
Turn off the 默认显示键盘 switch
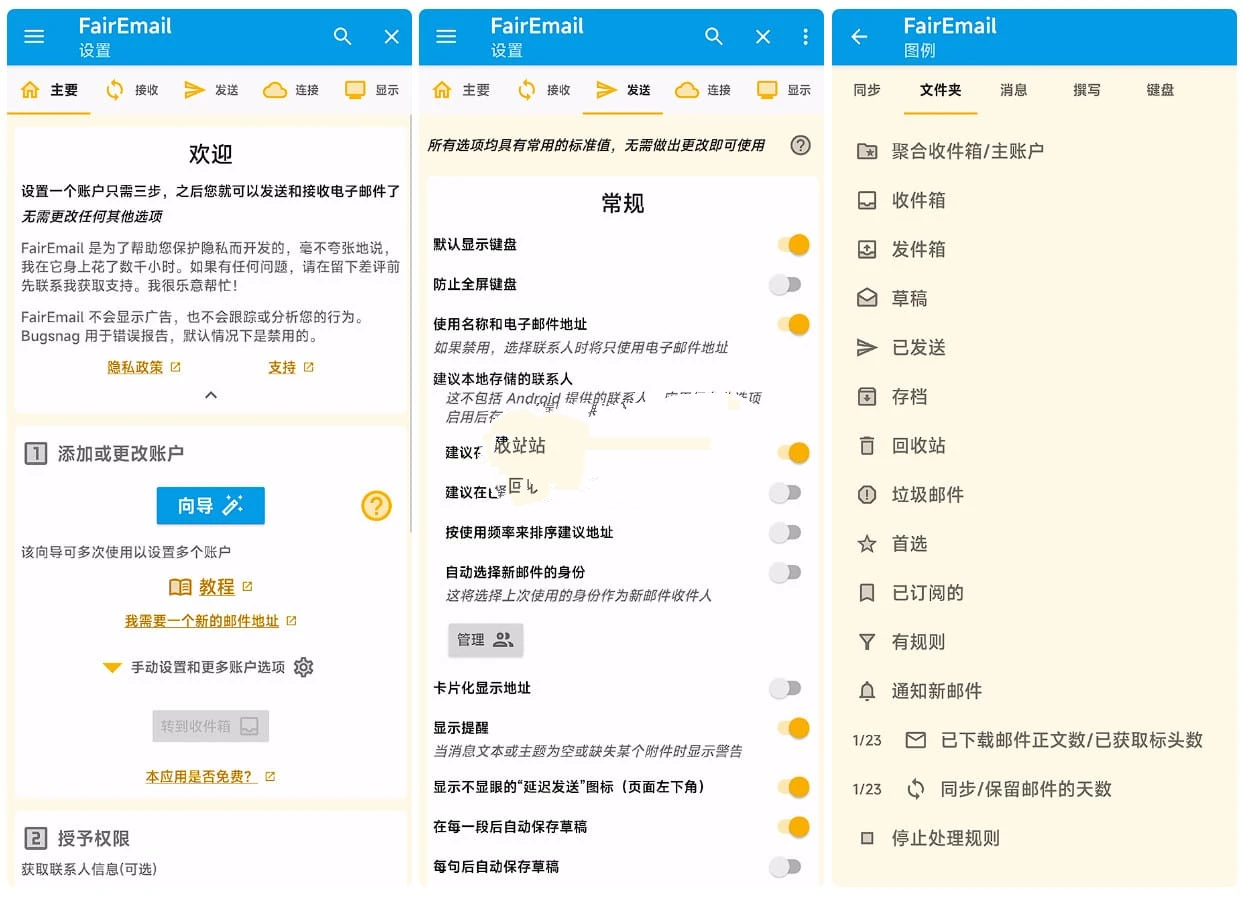click(x=792, y=245)
